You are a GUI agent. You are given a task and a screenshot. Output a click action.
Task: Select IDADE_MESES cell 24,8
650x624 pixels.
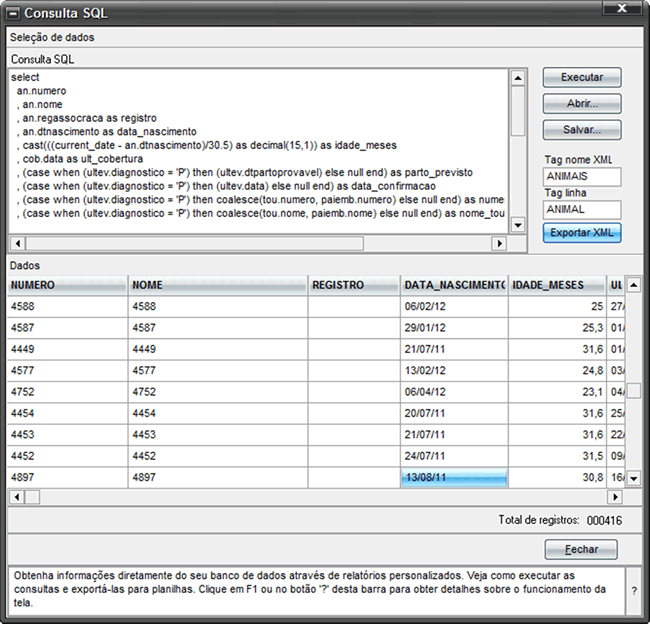[557, 371]
